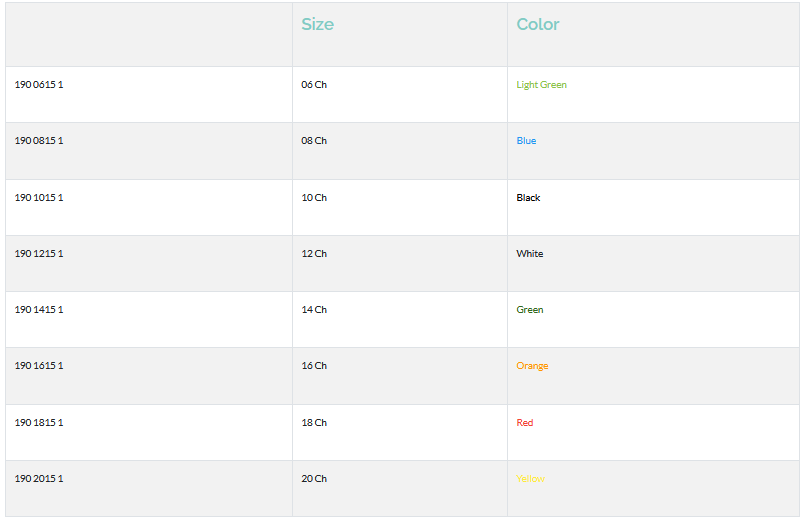Click the Size column header
The image size is (807, 531).
click(317, 25)
